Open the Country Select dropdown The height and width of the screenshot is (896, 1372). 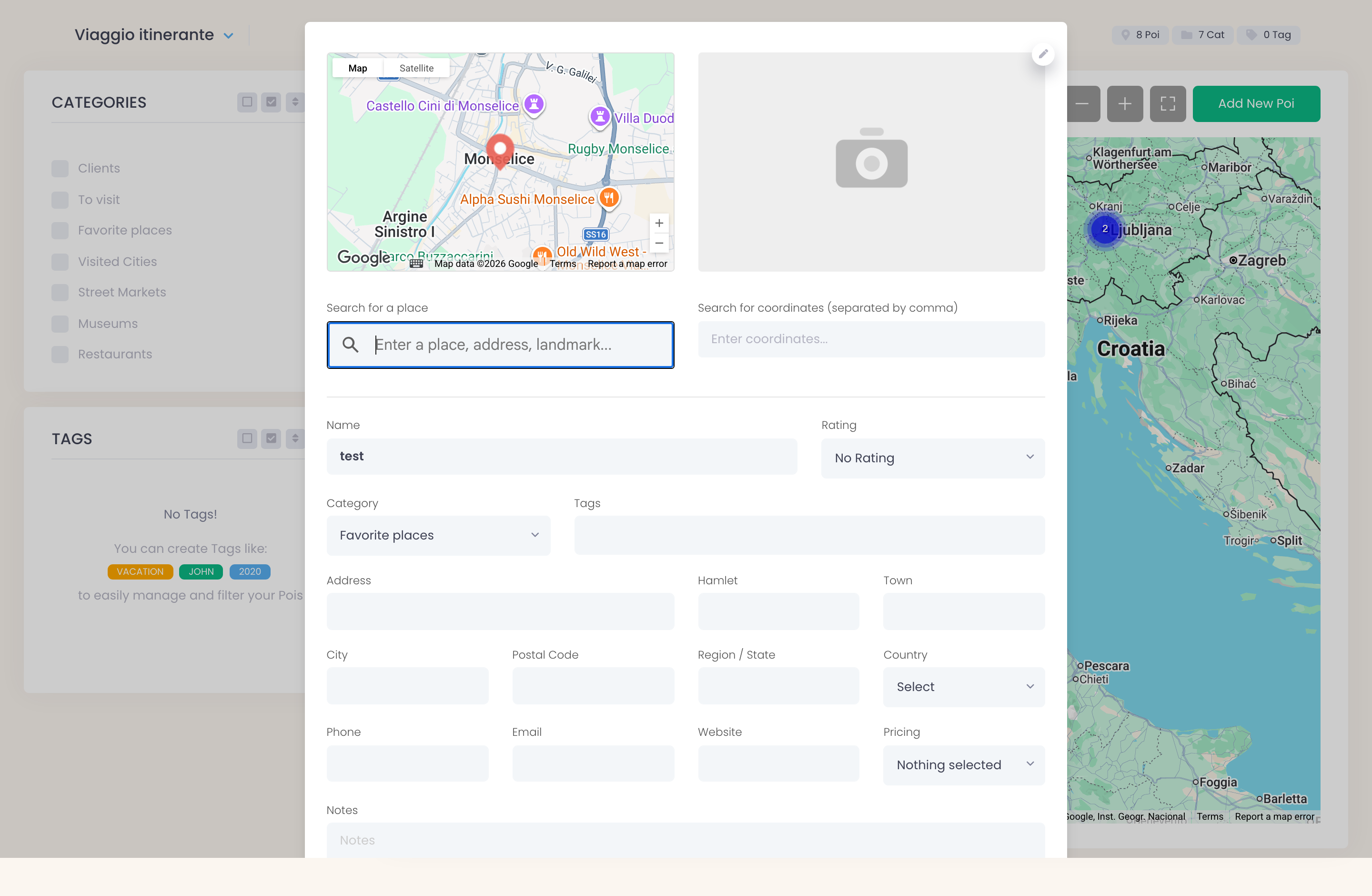point(964,687)
